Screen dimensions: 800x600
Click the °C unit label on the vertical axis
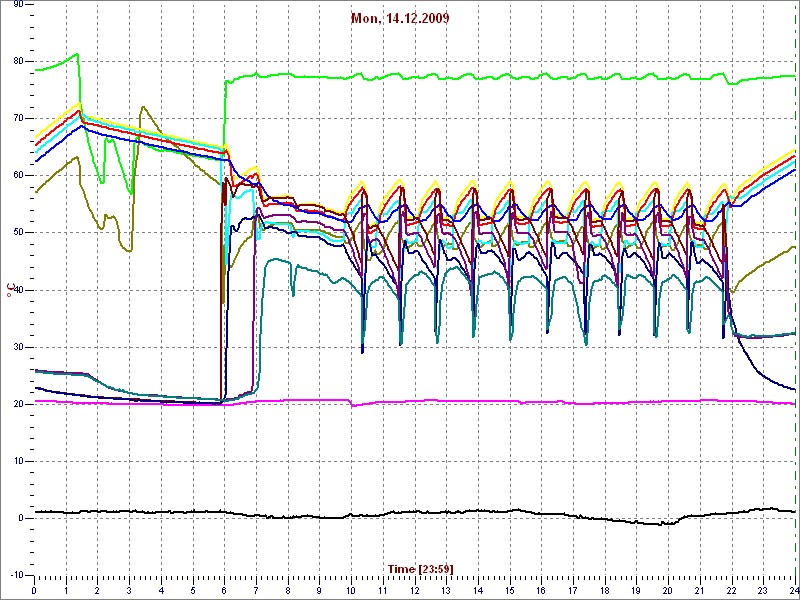click(x=10, y=290)
